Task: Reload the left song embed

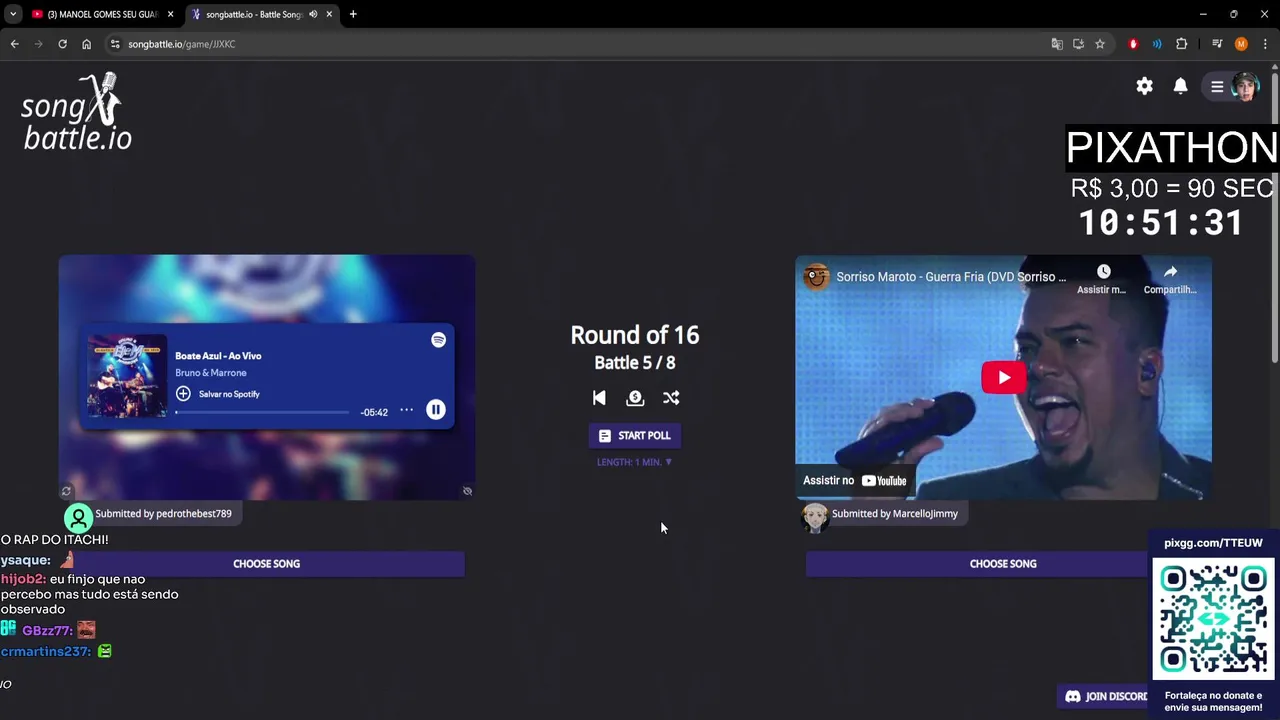Action: (x=66, y=491)
